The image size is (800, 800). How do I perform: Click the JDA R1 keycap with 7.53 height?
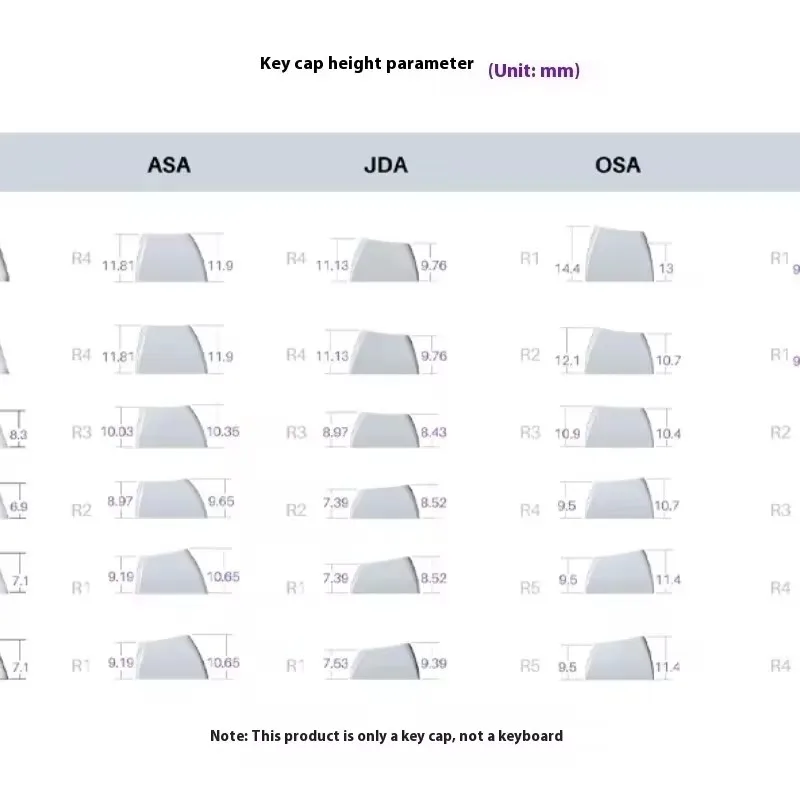[385, 662]
